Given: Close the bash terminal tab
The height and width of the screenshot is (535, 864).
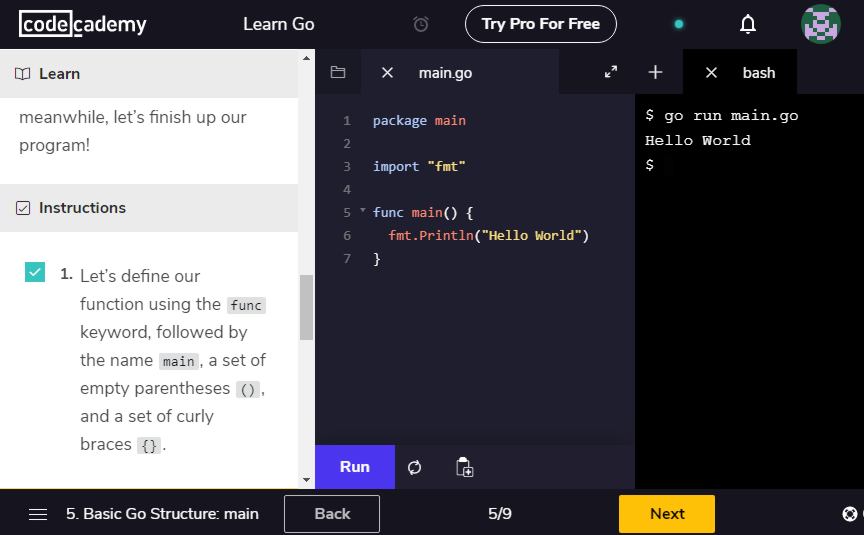Looking at the screenshot, I should tap(711, 73).
